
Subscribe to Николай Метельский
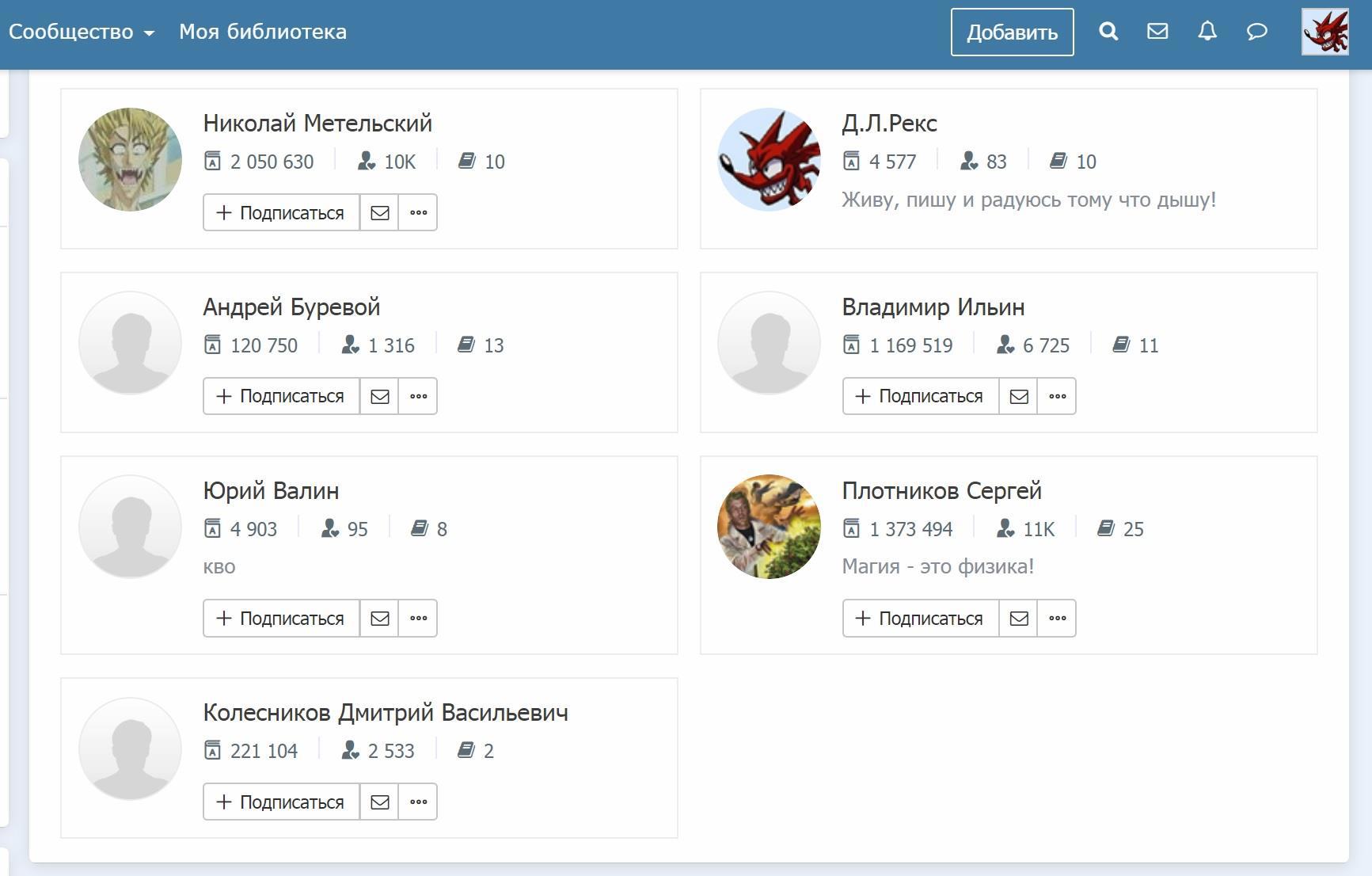(281, 212)
